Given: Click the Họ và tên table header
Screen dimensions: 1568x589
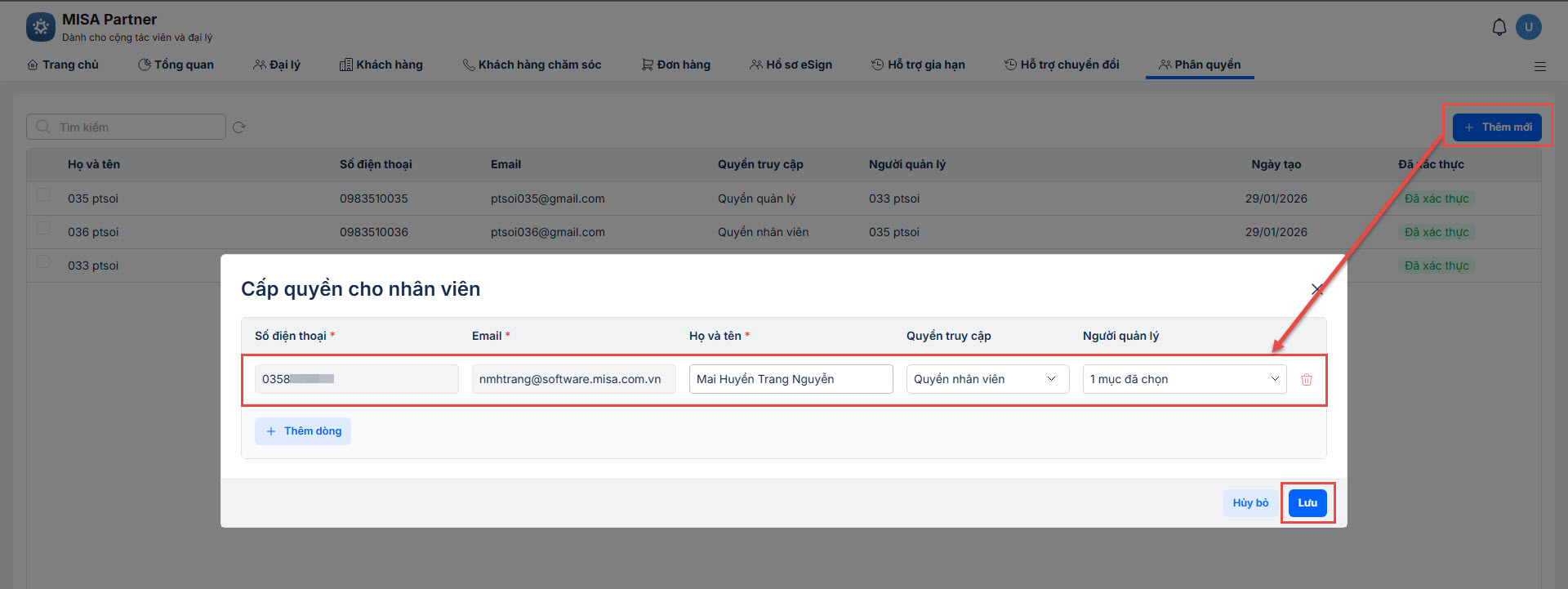Looking at the screenshot, I should click(94, 164).
